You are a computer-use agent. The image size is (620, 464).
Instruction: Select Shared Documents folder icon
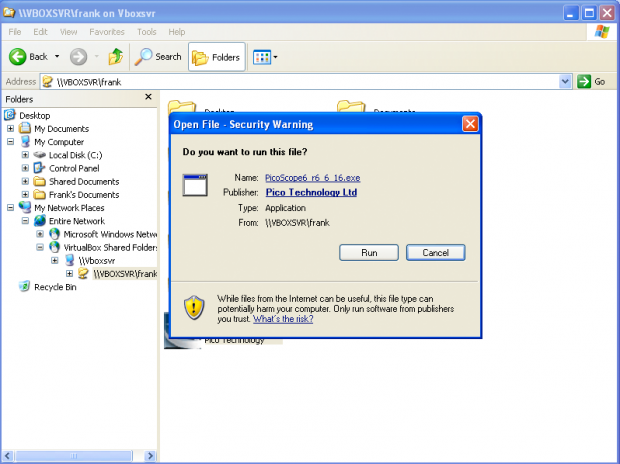[x=40, y=181]
